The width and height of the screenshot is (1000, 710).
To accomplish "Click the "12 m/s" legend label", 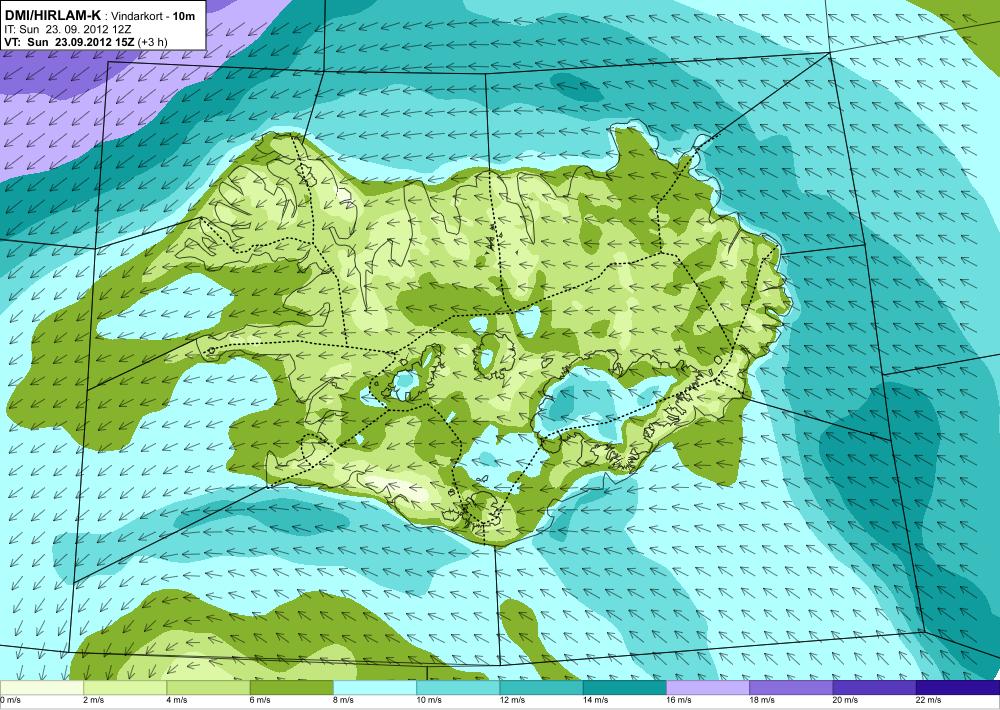I will point(513,700).
